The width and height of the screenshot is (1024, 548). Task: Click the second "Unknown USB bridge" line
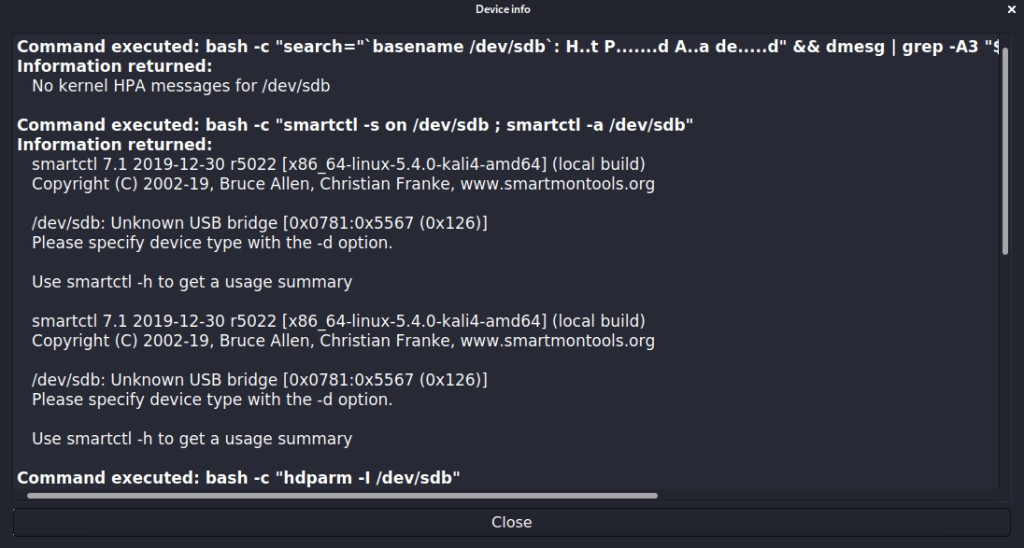tap(259, 380)
